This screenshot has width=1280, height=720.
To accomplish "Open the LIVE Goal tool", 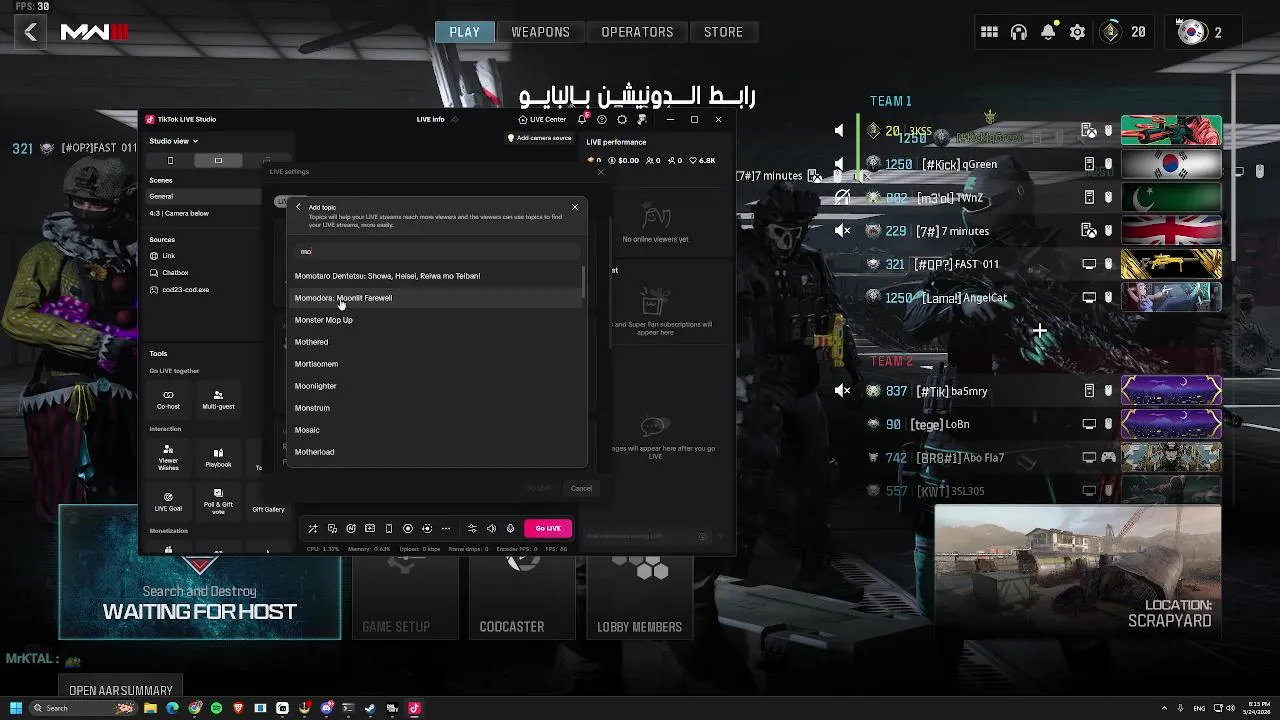I will 168,501.
